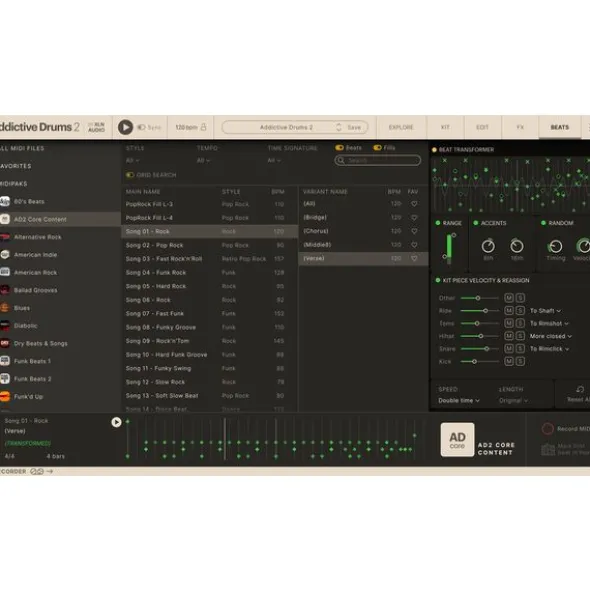Solo the Ride kit piece
Viewport: 590px width, 591px height.
click(x=520, y=311)
